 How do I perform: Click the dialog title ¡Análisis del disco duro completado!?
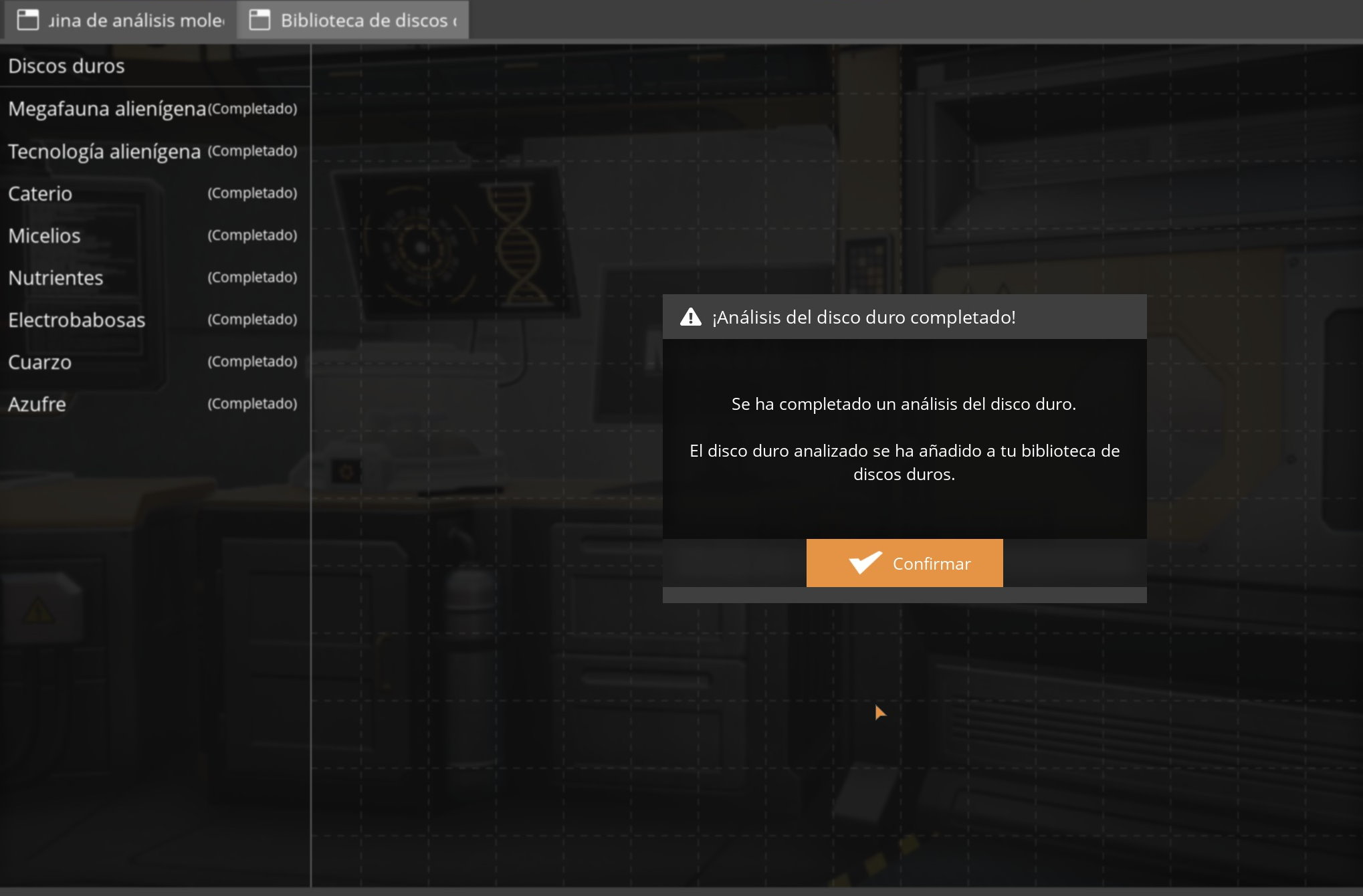[x=863, y=317]
